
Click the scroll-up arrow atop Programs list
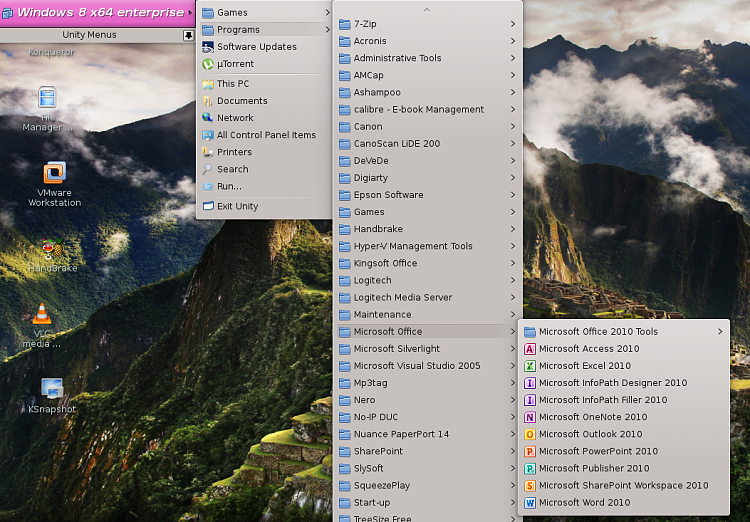(427, 10)
